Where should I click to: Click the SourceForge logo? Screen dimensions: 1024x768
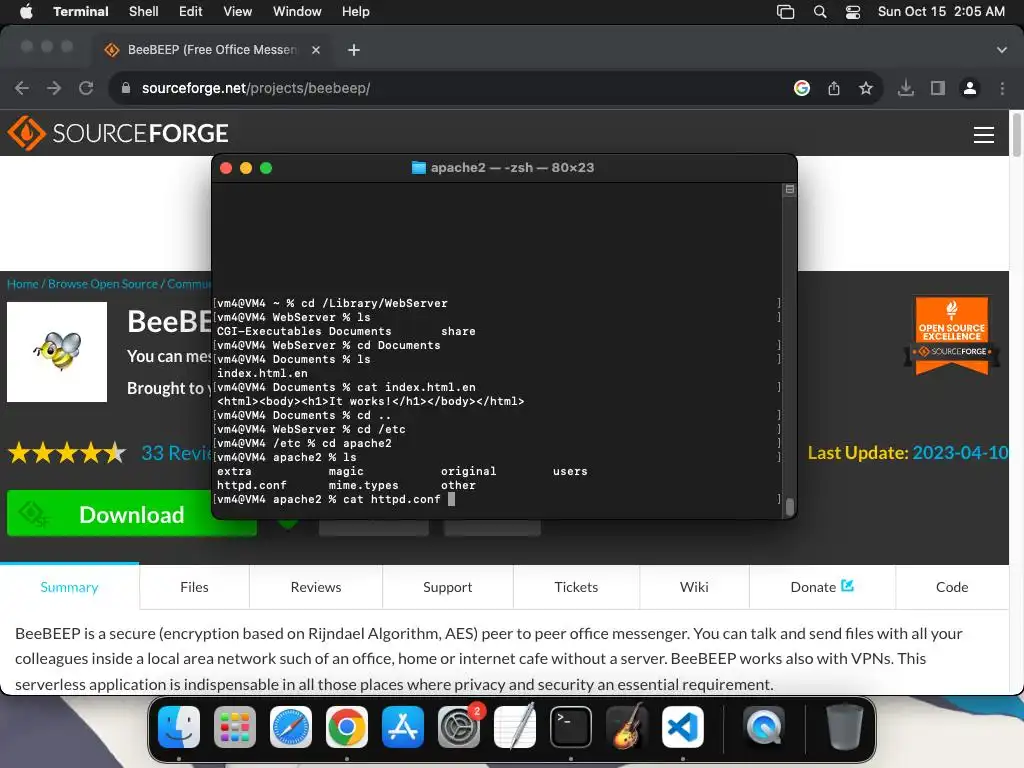tap(118, 133)
